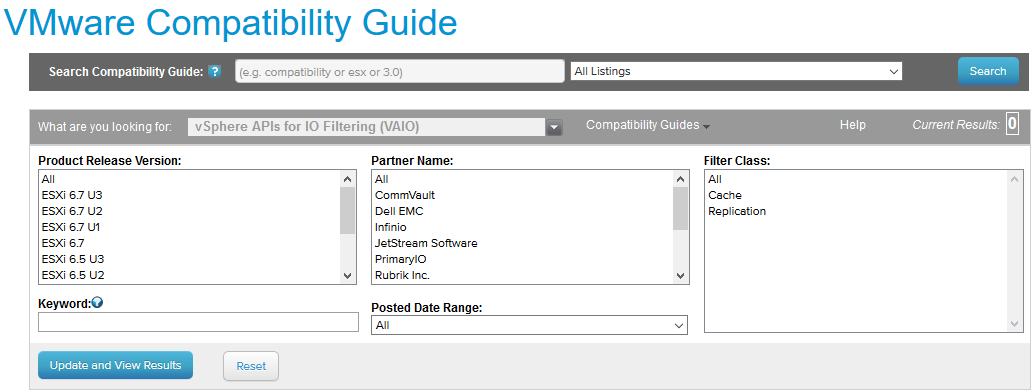Select JetStream Software partner
1032x391 pixels.
coord(522,243)
